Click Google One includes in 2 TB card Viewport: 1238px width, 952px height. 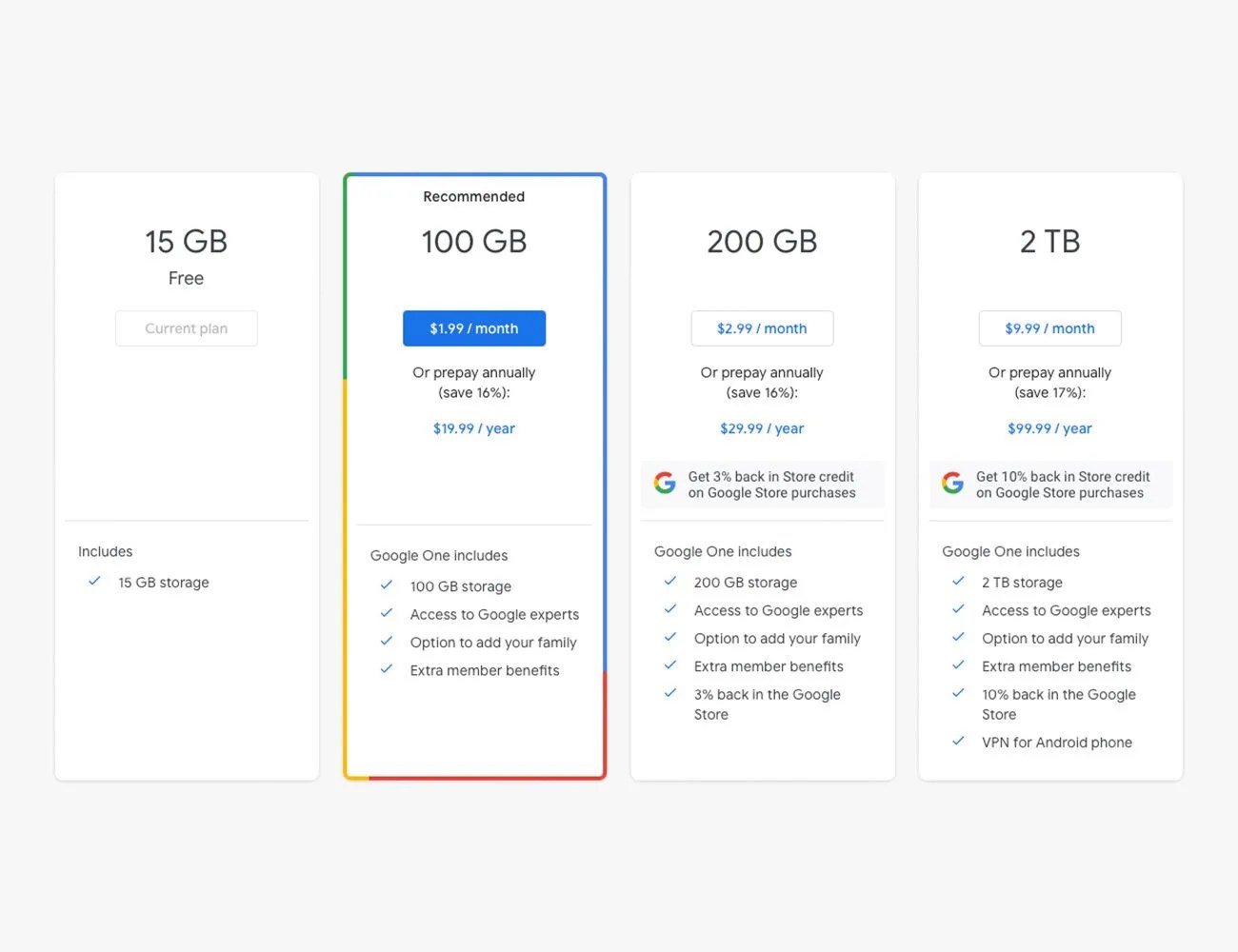[x=1010, y=551]
